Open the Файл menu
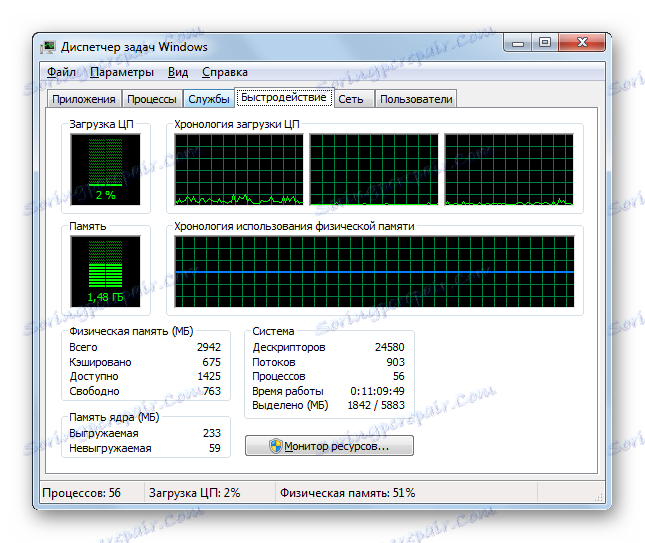Image resolution: width=645 pixels, height=543 pixels. click(x=61, y=72)
